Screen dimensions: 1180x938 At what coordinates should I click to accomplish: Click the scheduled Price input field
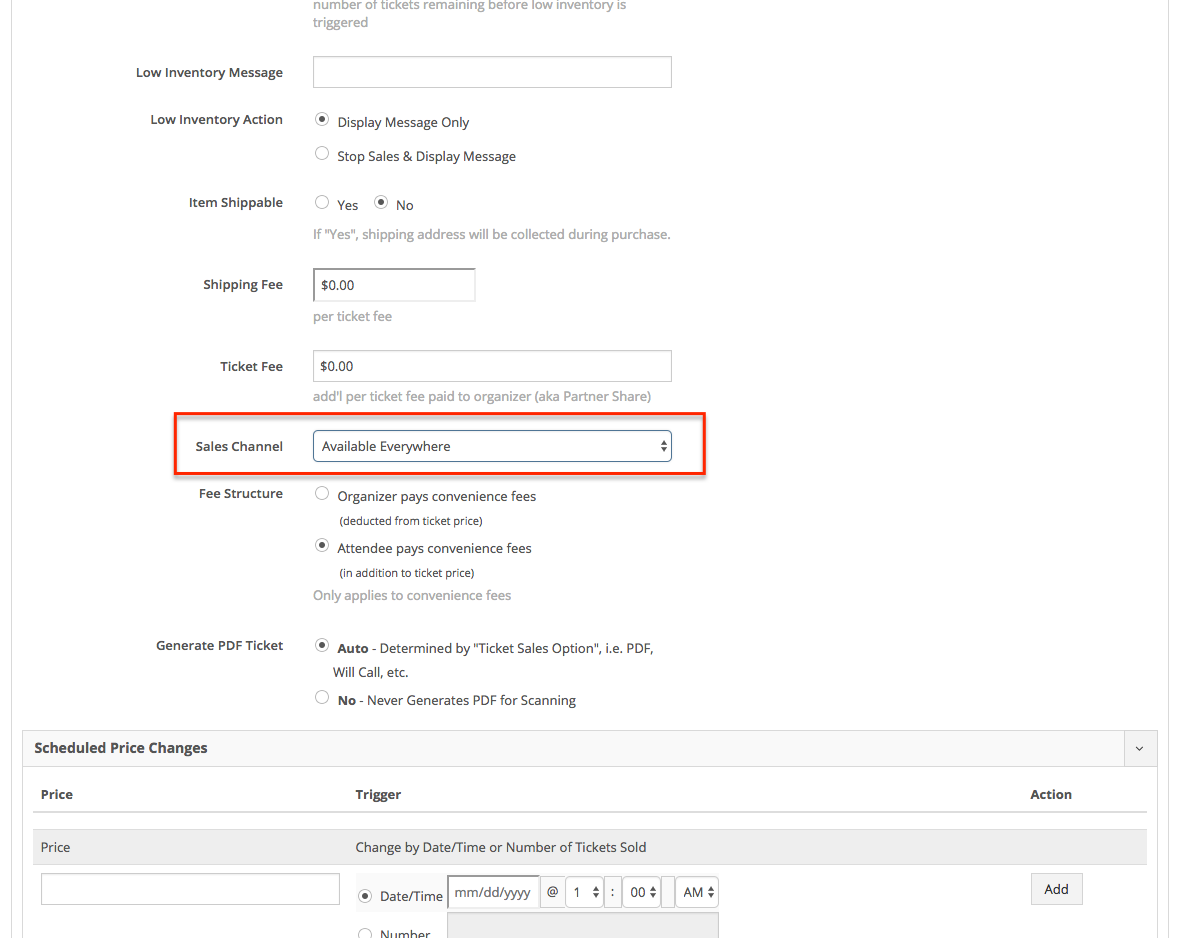tap(190, 889)
